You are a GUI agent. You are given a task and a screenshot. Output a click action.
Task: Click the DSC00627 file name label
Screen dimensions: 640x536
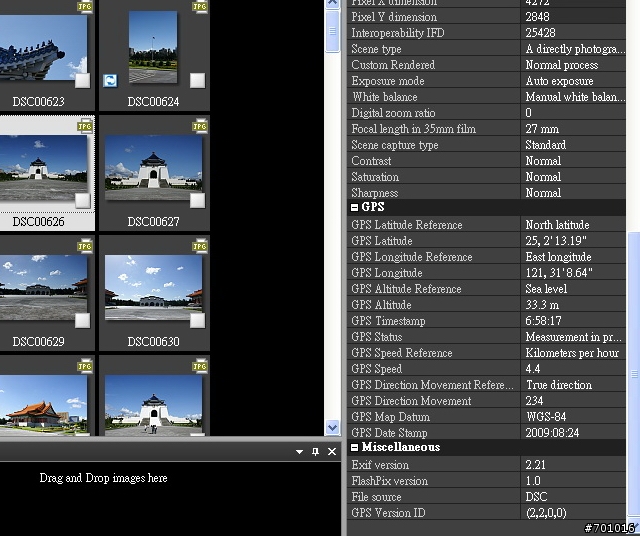click(153, 222)
